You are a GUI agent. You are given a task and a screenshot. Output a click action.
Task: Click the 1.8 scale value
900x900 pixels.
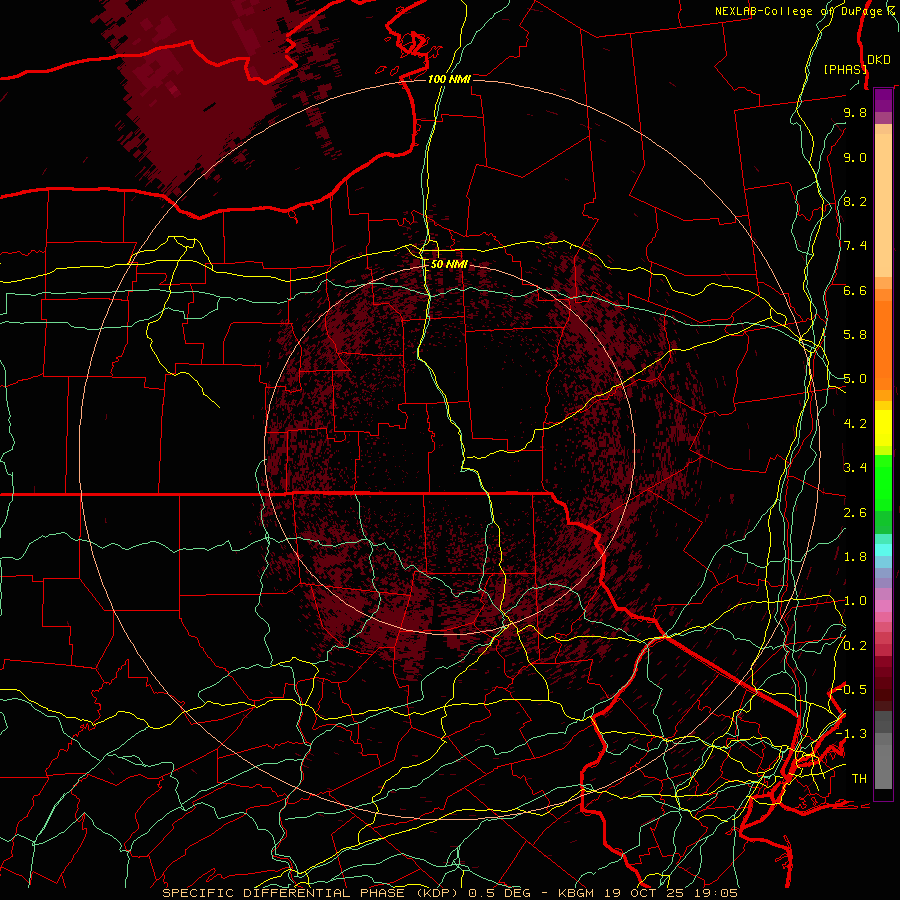[x=855, y=557]
